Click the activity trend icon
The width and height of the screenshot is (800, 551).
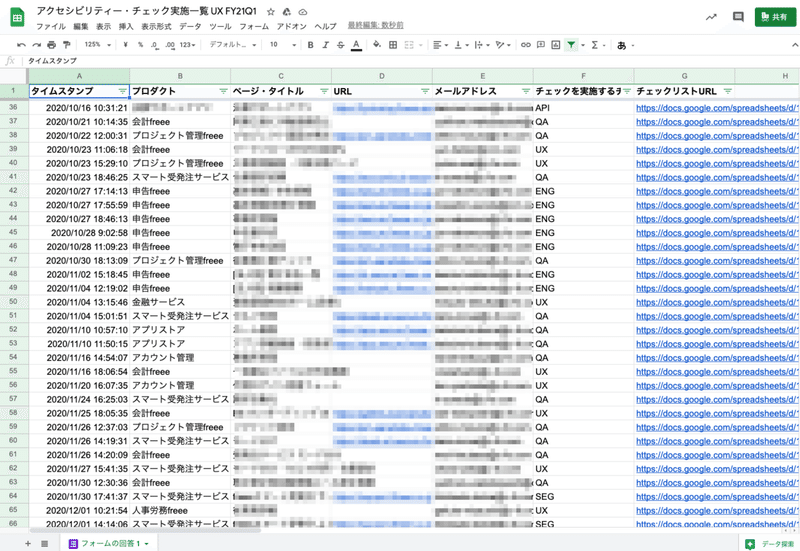pyautogui.click(x=711, y=17)
